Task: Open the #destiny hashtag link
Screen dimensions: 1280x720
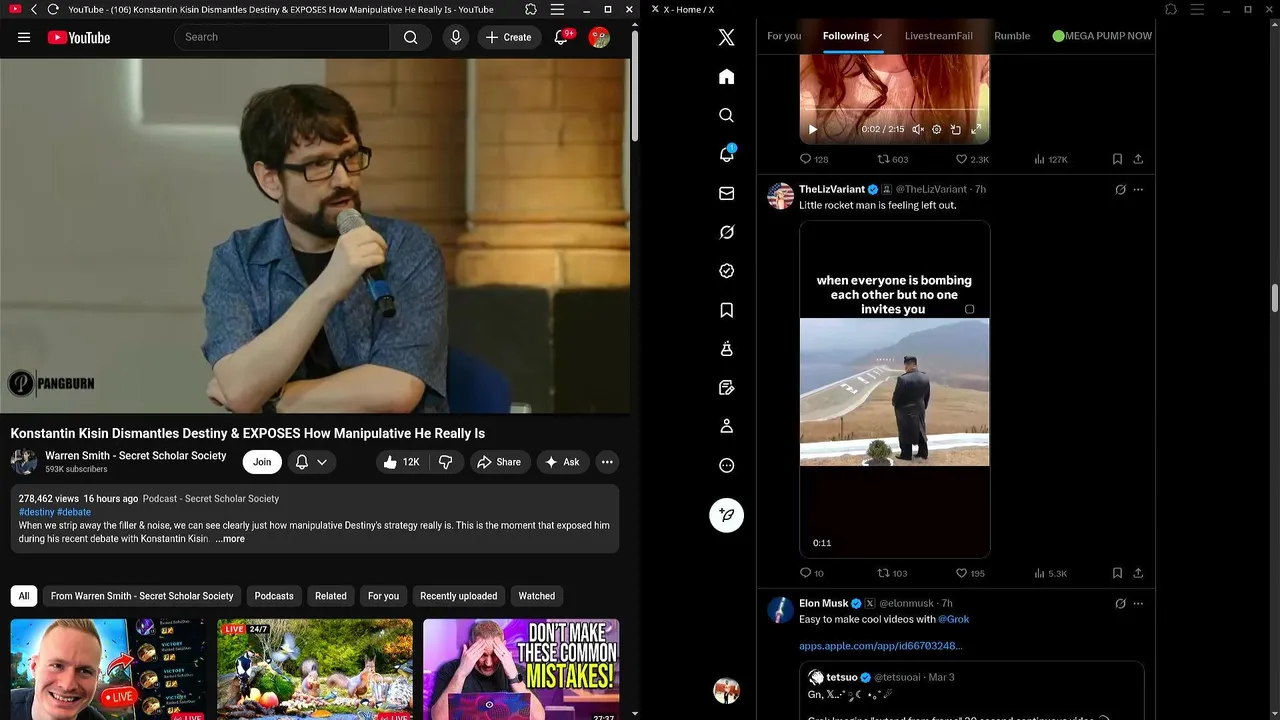Action: pyautogui.click(x=36, y=512)
